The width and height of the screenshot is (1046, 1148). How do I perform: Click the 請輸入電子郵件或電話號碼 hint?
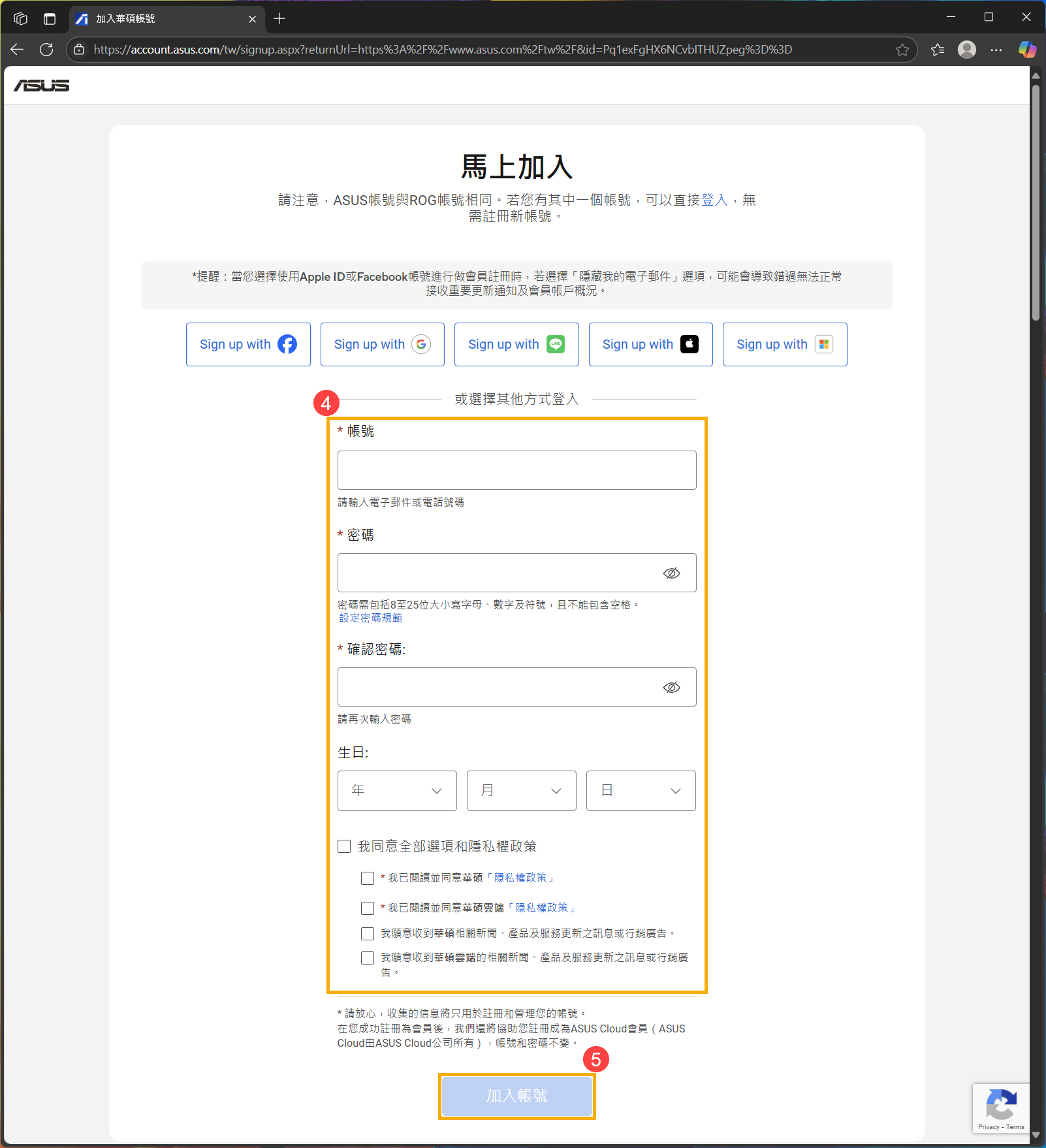[401, 502]
